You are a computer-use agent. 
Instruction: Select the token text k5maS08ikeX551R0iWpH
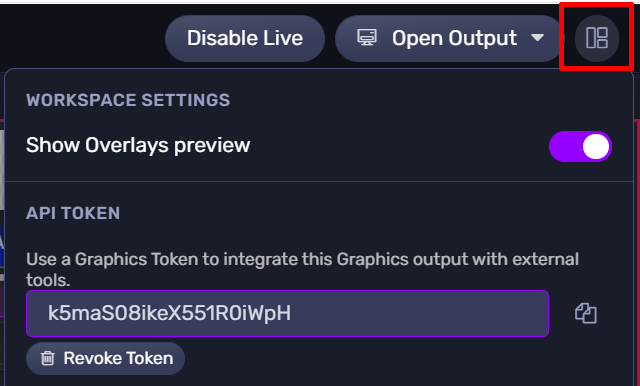click(169, 313)
